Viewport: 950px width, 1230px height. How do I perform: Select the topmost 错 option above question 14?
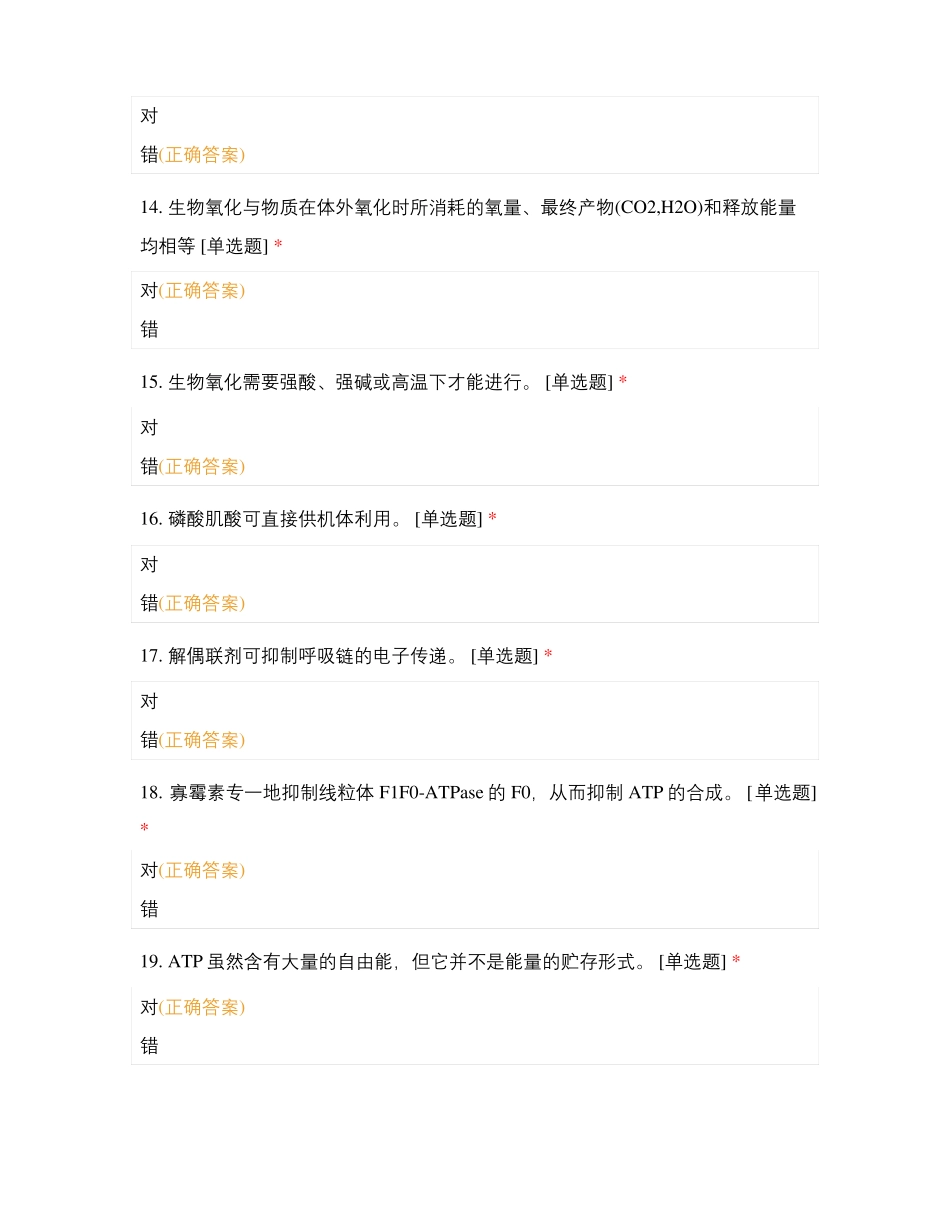pos(150,155)
